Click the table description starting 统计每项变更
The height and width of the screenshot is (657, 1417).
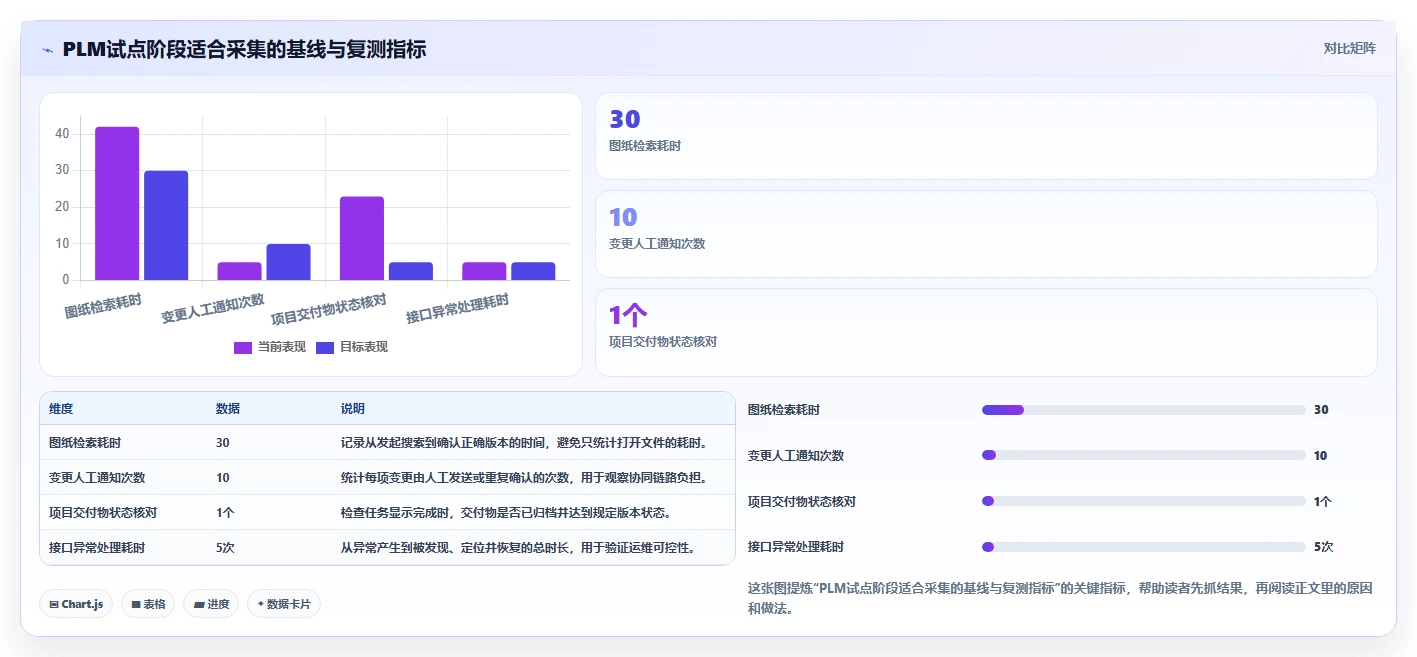(524, 478)
